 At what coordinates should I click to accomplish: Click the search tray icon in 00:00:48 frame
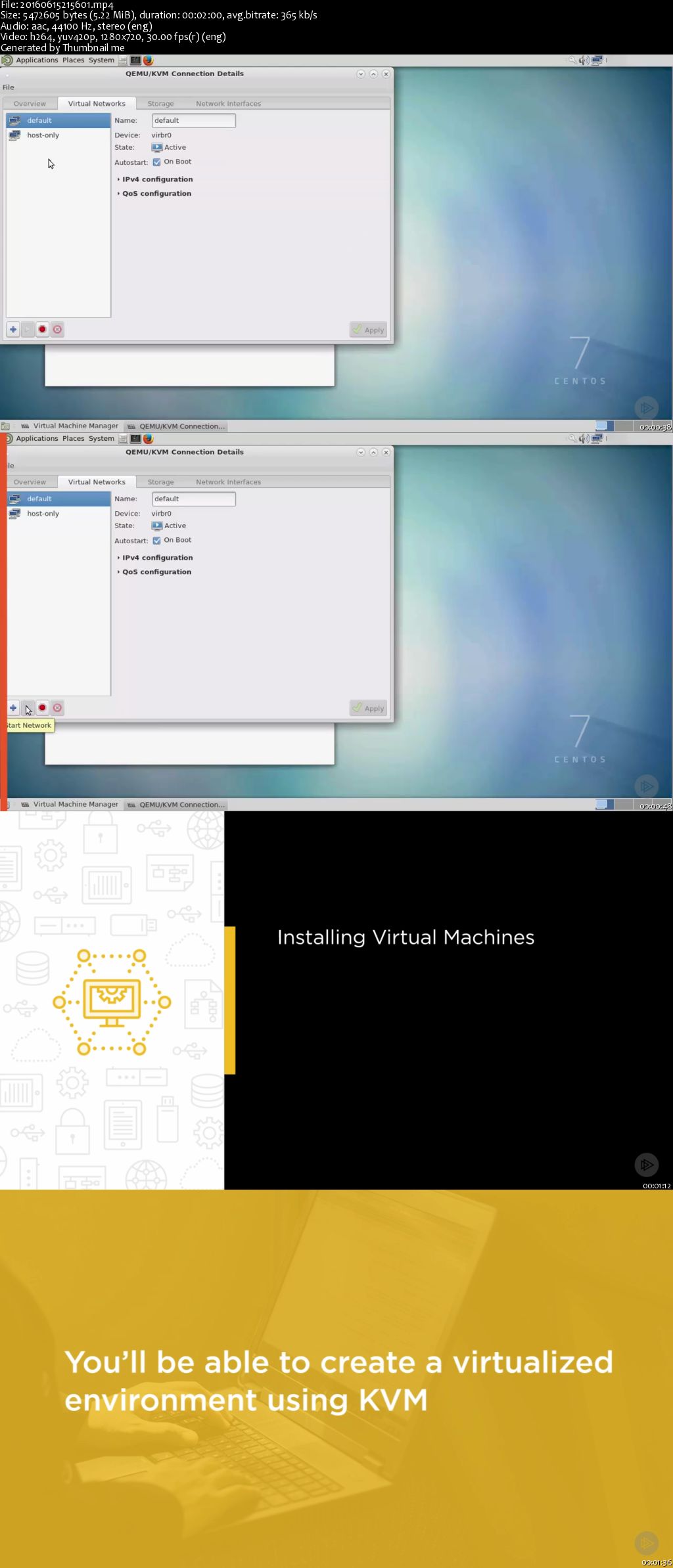pyautogui.click(x=572, y=439)
